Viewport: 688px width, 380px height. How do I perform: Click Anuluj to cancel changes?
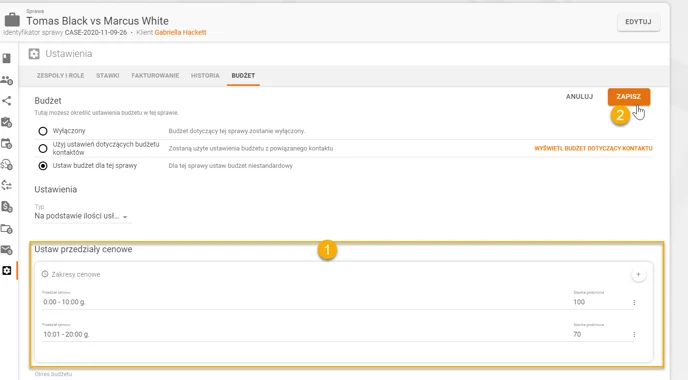579,97
